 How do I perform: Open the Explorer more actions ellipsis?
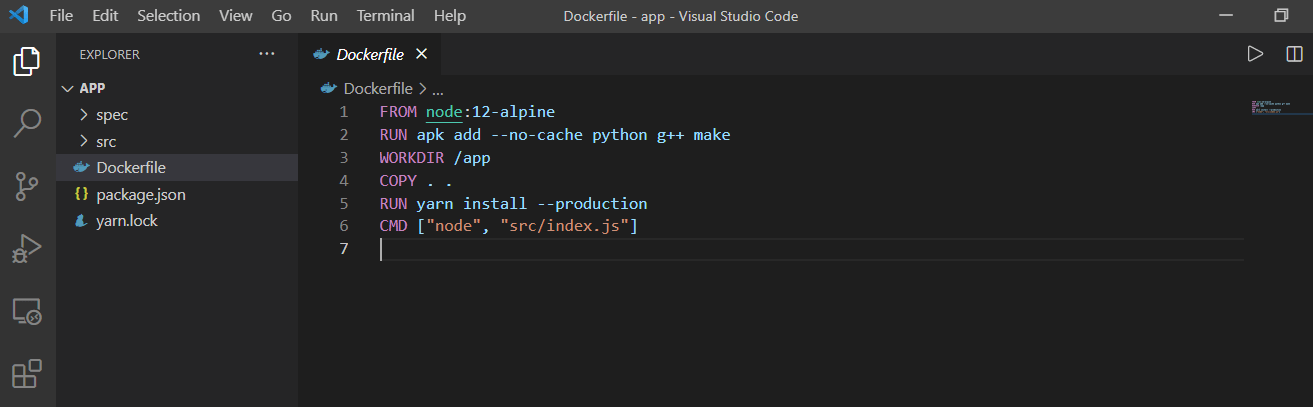pos(266,54)
